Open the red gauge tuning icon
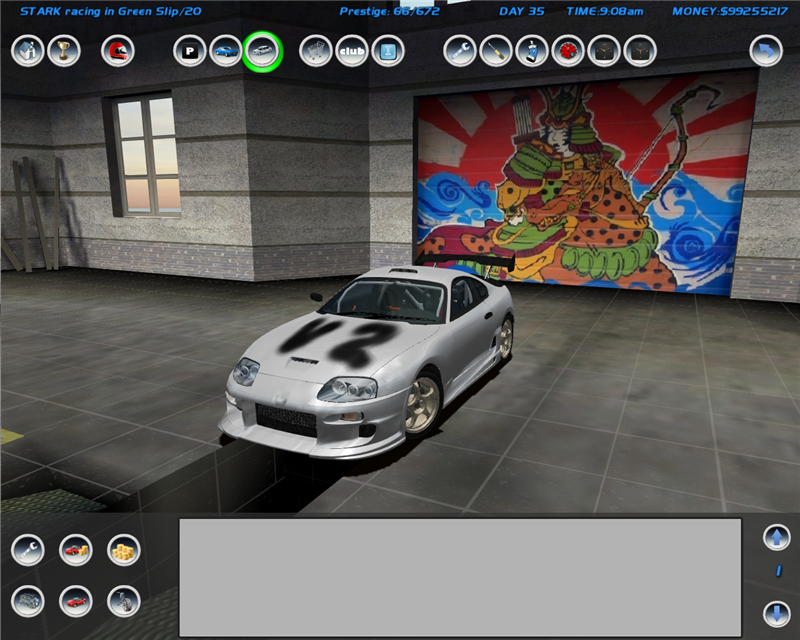Viewport: 800px width, 640px height. pos(568,51)
